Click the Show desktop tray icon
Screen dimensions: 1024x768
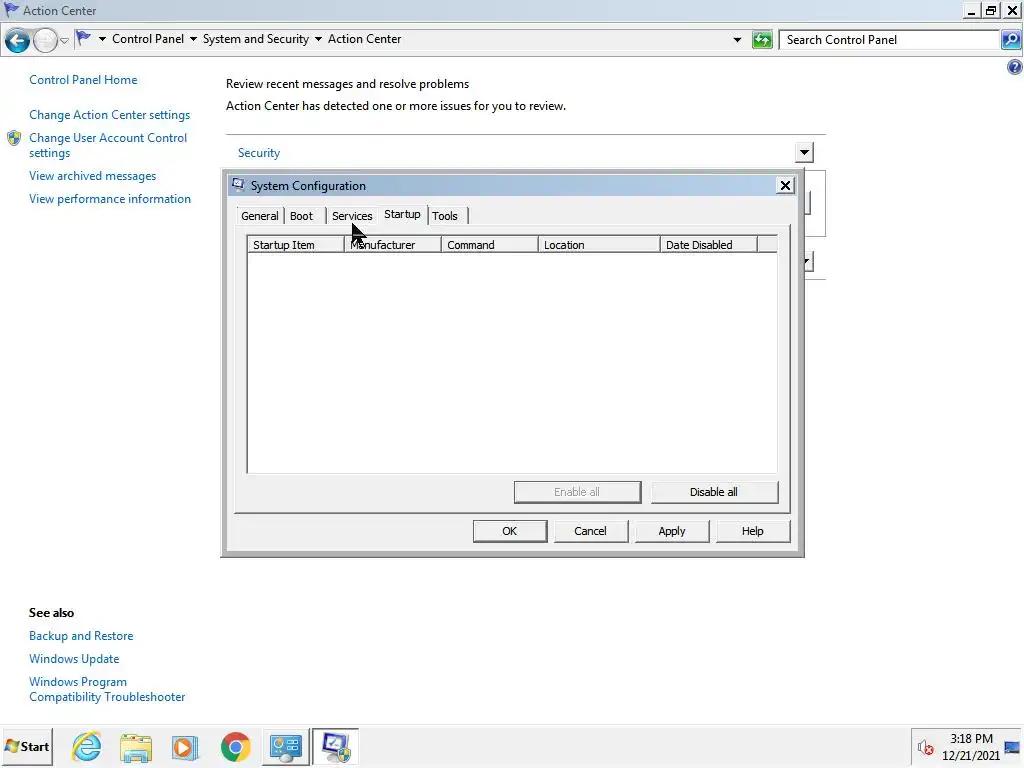click(1013, 746)
